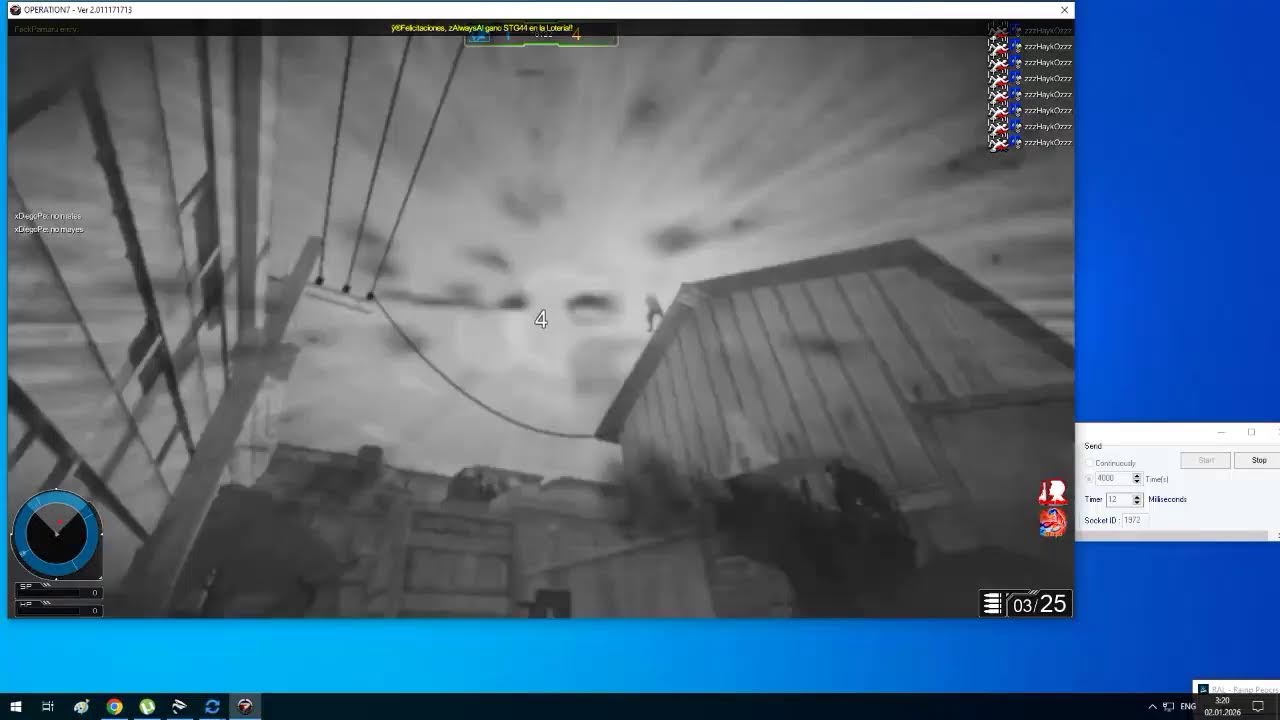Open the paint palette taskbar app
The height and width of the screenshot is (720, 1280).
click(x=81, y=706)
